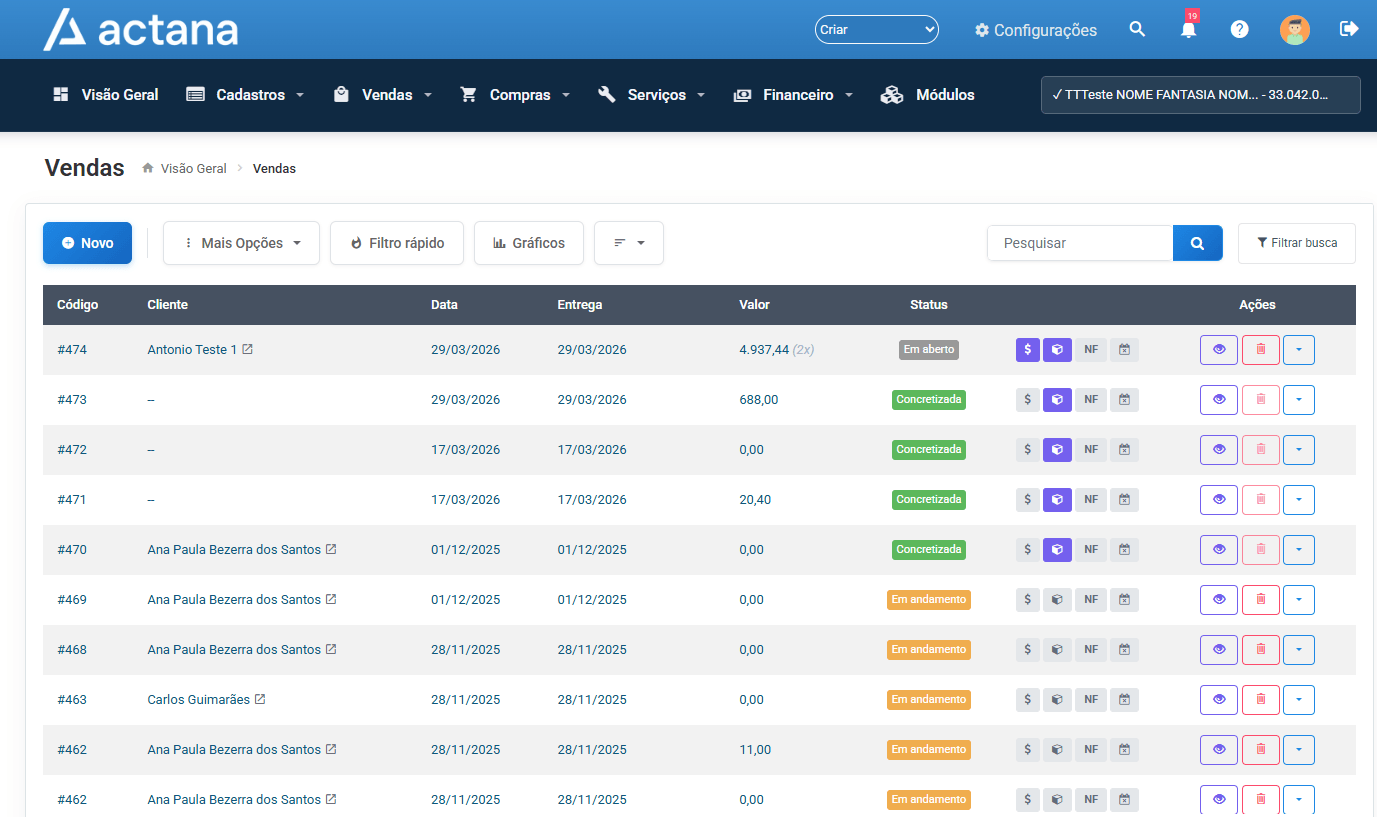Viewport: 1377px width, 817px height.
Task: Click the NF icon for sale #472
Action: coord(1091,450)
